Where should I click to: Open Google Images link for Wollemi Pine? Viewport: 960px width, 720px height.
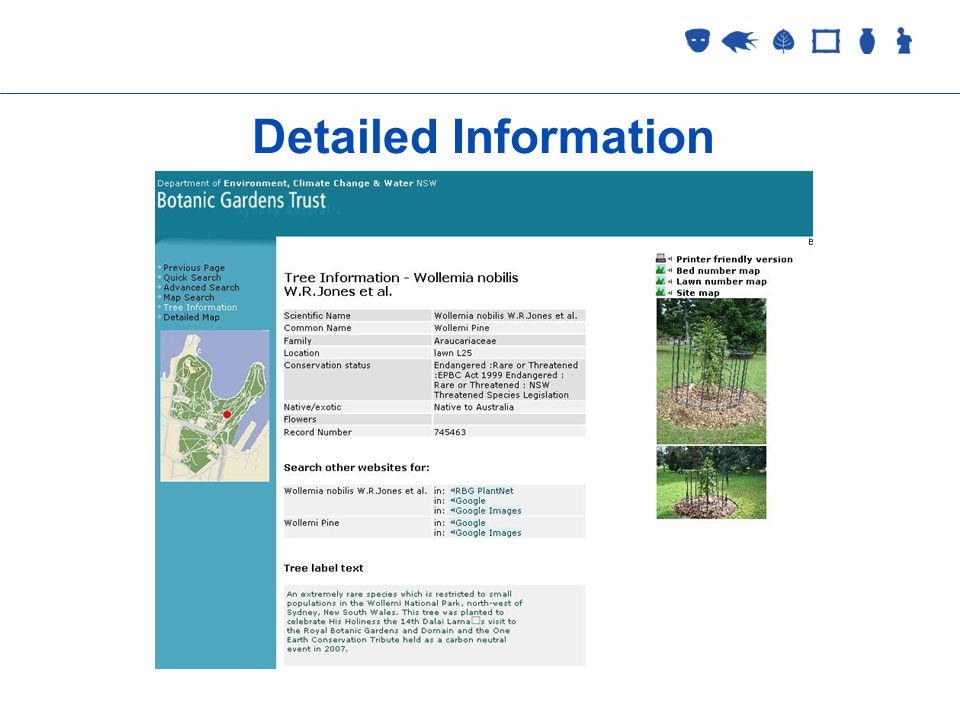(x=488, y=533)
